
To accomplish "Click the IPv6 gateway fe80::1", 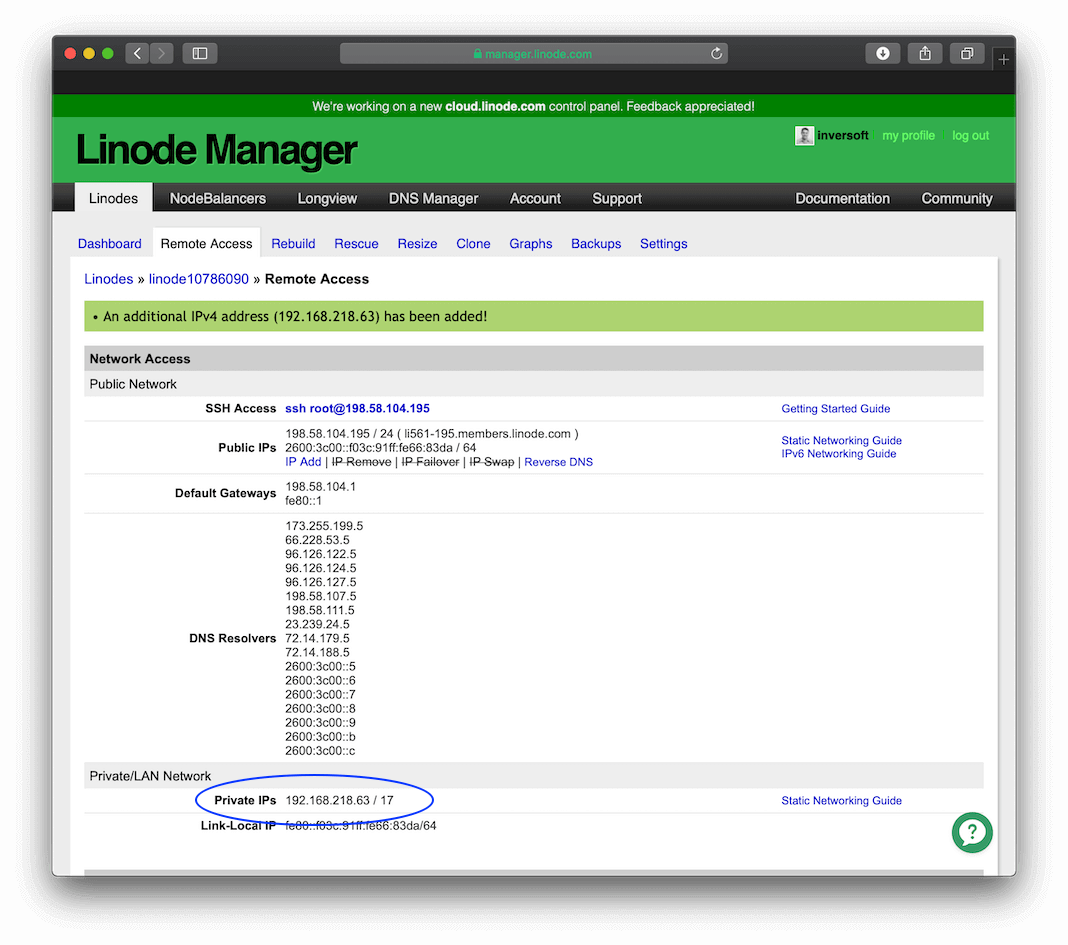I will click(303, 501).
